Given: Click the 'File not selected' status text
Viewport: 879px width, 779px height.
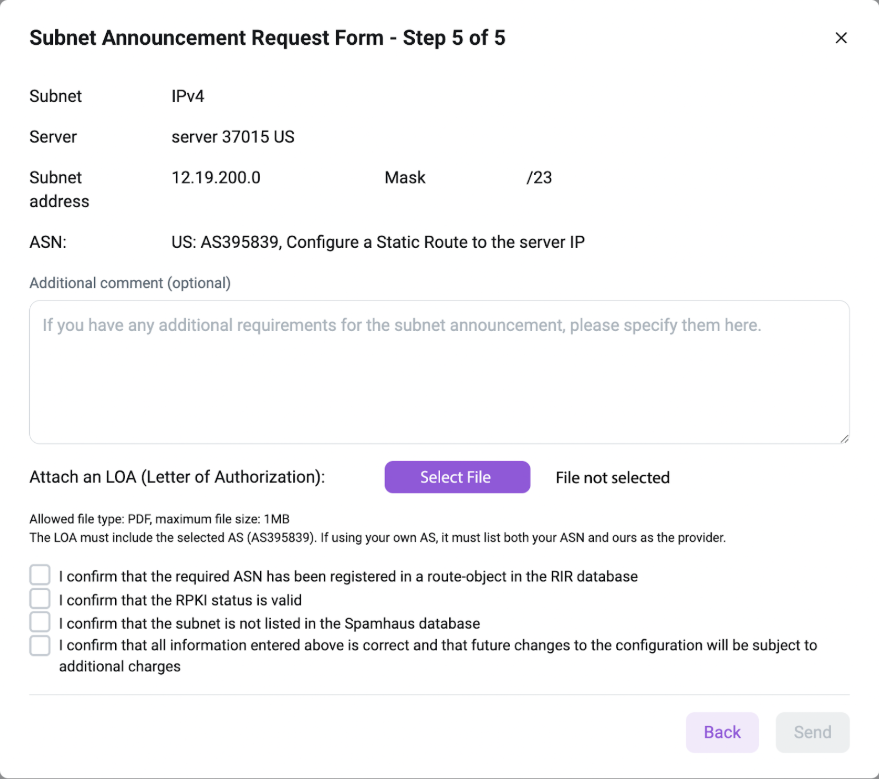Looking at the screenshot, I should (612, 478).
